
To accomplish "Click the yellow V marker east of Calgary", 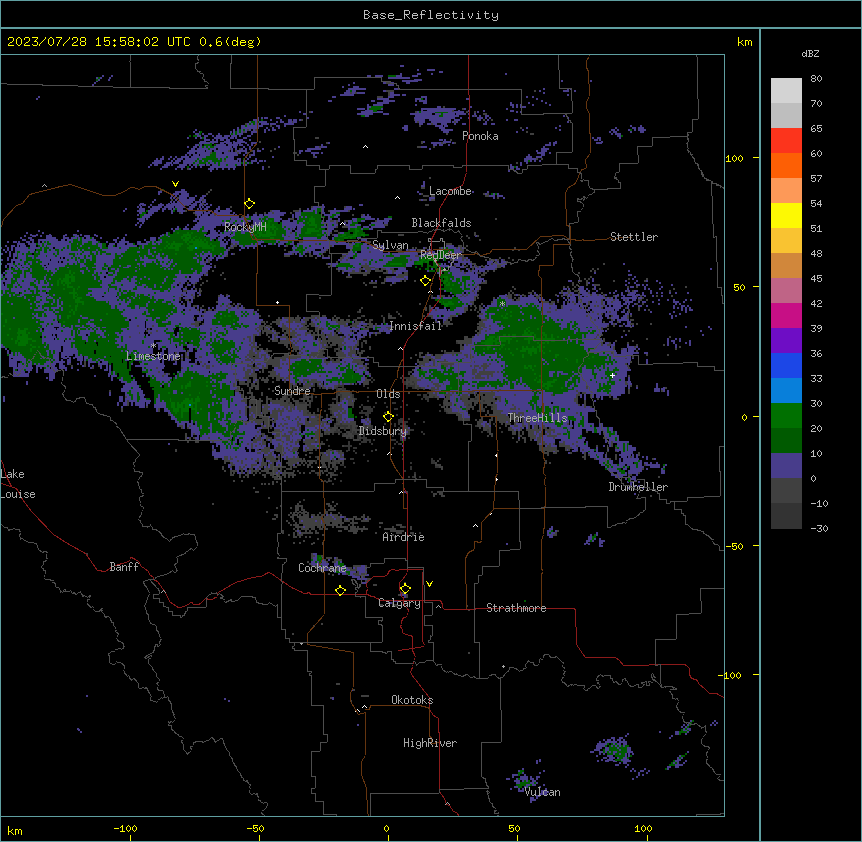I will [429, 584].
